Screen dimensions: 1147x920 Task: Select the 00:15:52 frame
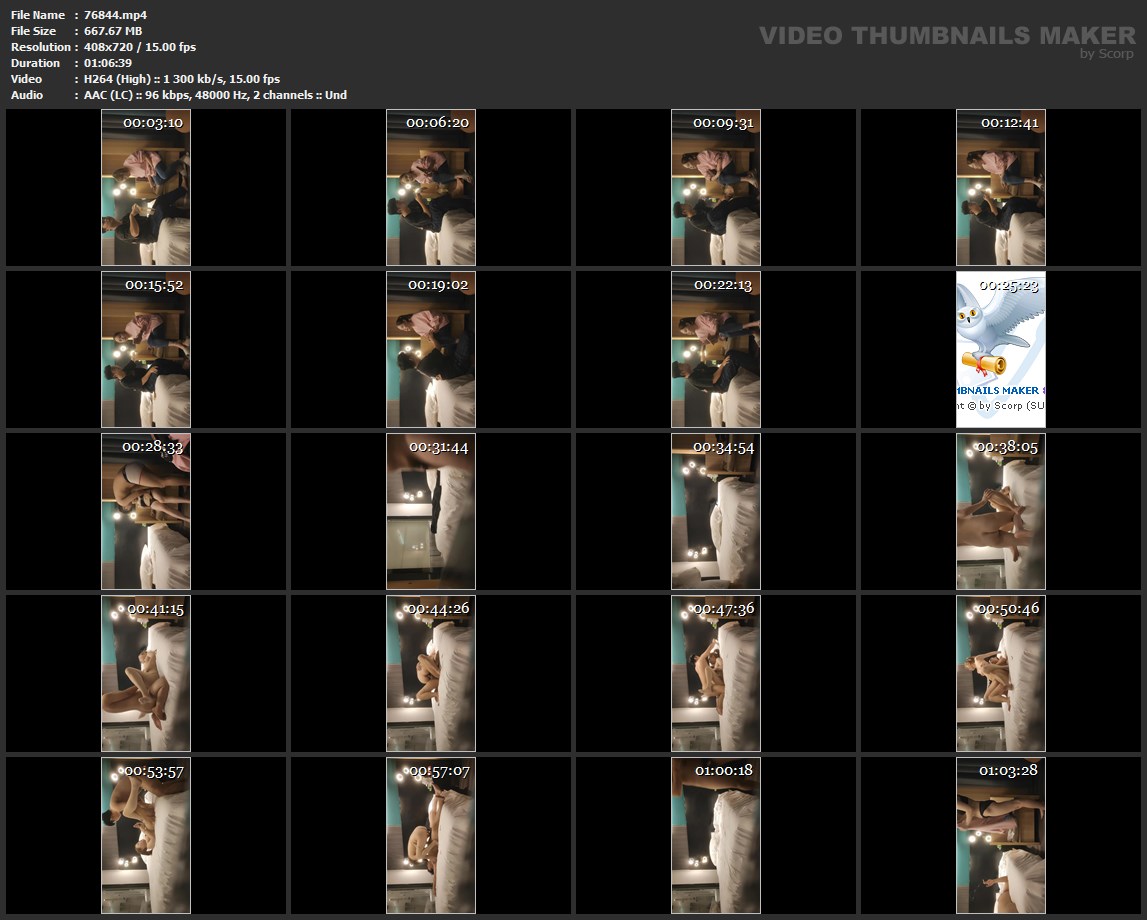coord(146,350)
